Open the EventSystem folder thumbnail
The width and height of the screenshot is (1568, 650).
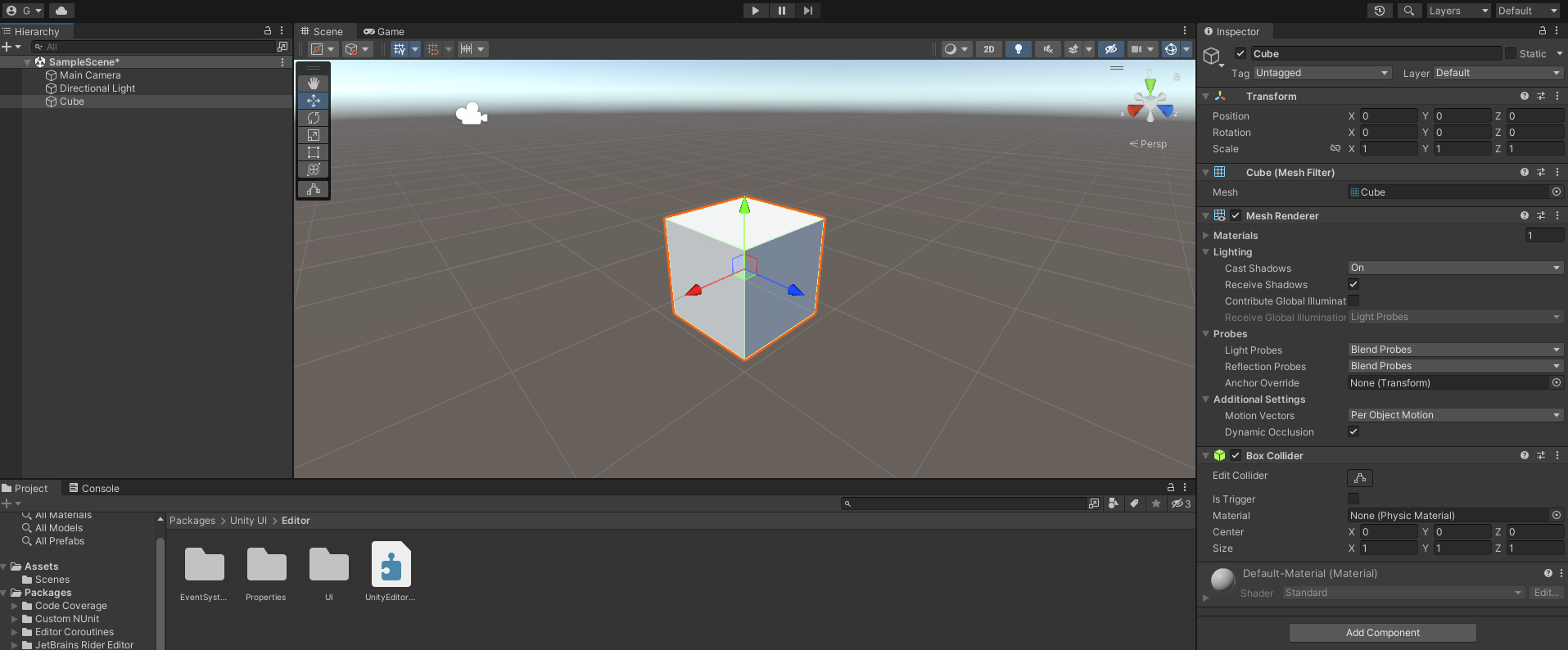click(205, 565)
